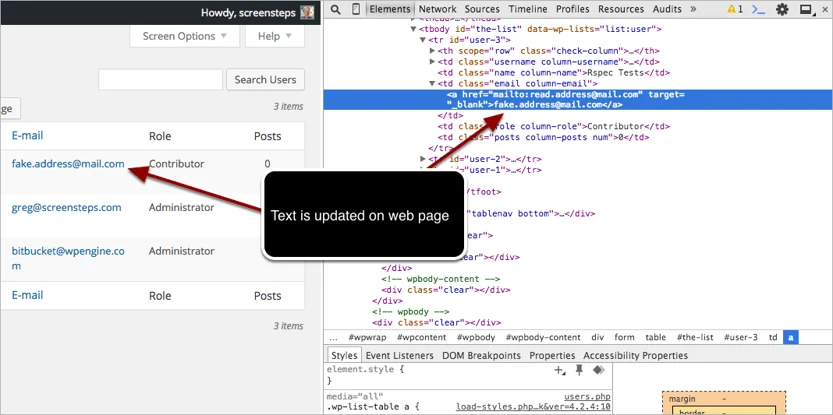Click #wpcontent in the breadcrumb bar
The image size is (833, 415).
coord(421,337)
